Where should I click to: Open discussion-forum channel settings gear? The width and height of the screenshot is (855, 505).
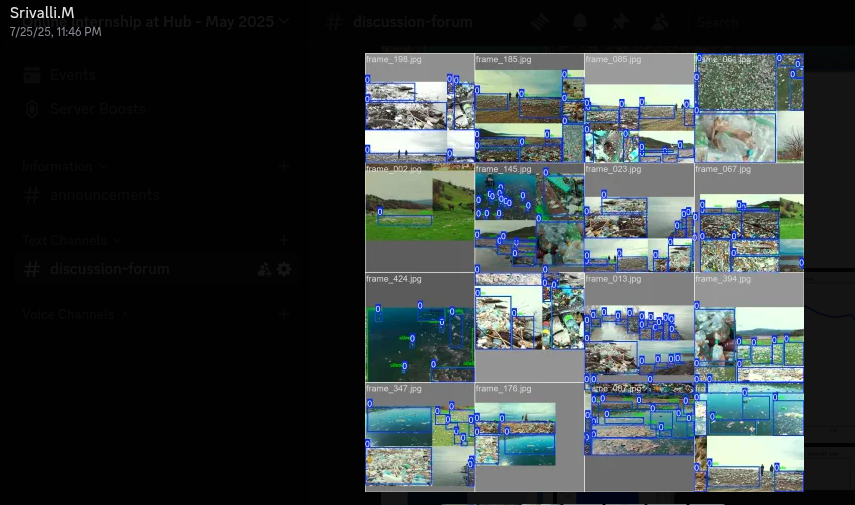(284, 269)
